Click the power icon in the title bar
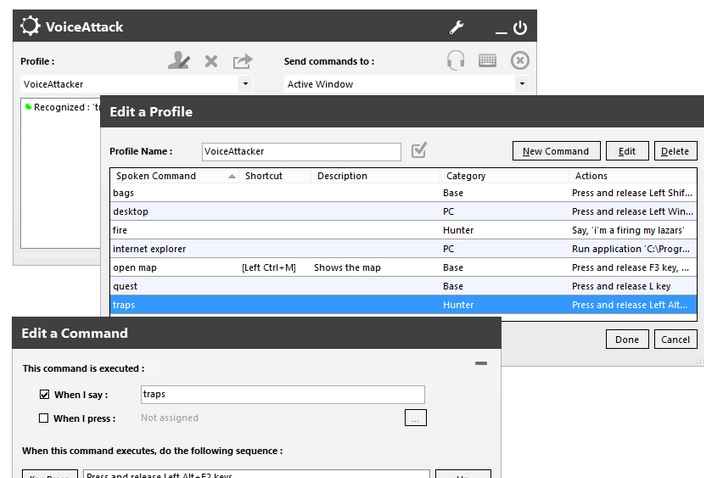 (x=519, y=28)
